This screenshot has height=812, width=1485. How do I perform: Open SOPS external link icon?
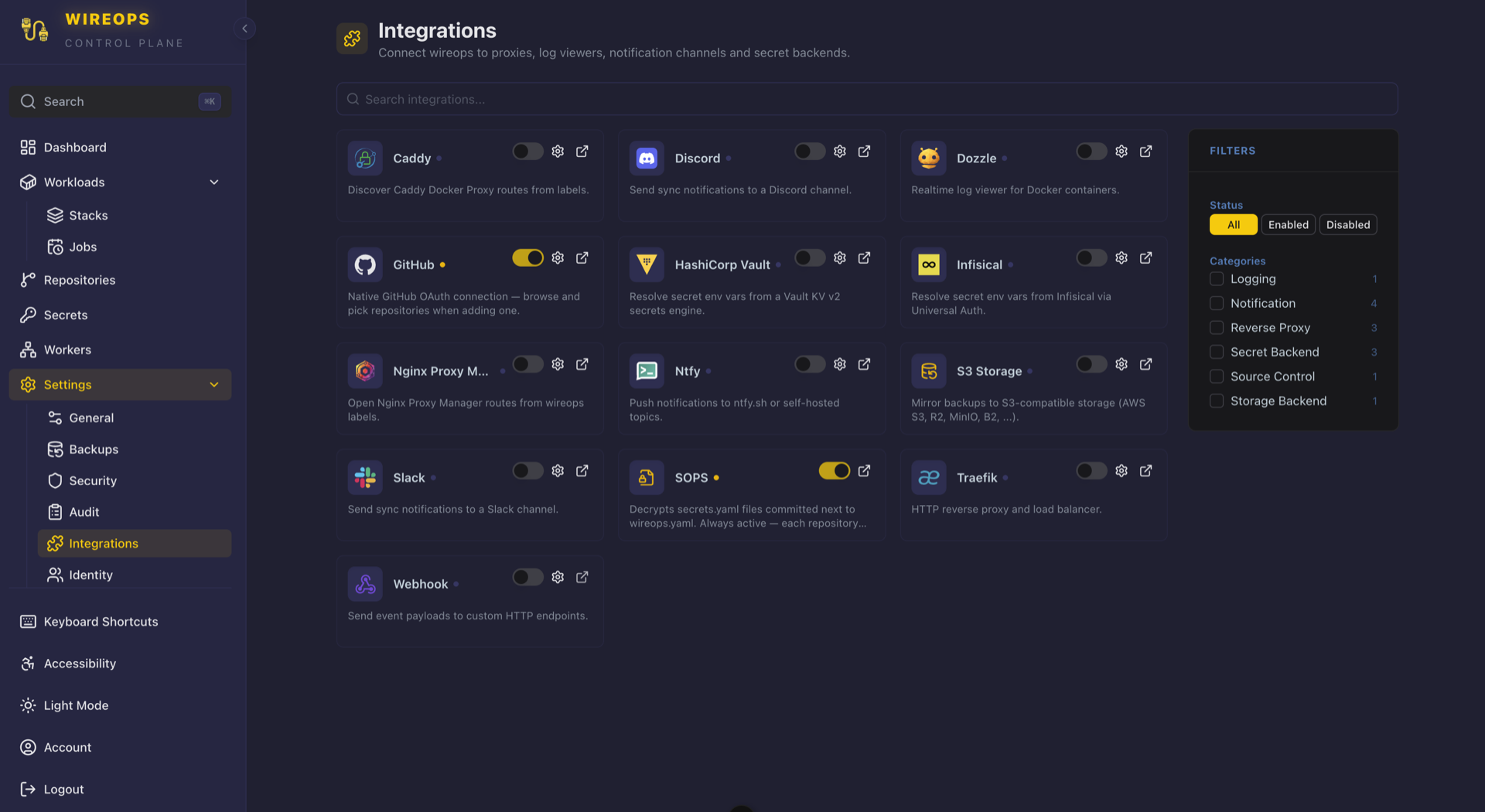(x=865, y=471)
